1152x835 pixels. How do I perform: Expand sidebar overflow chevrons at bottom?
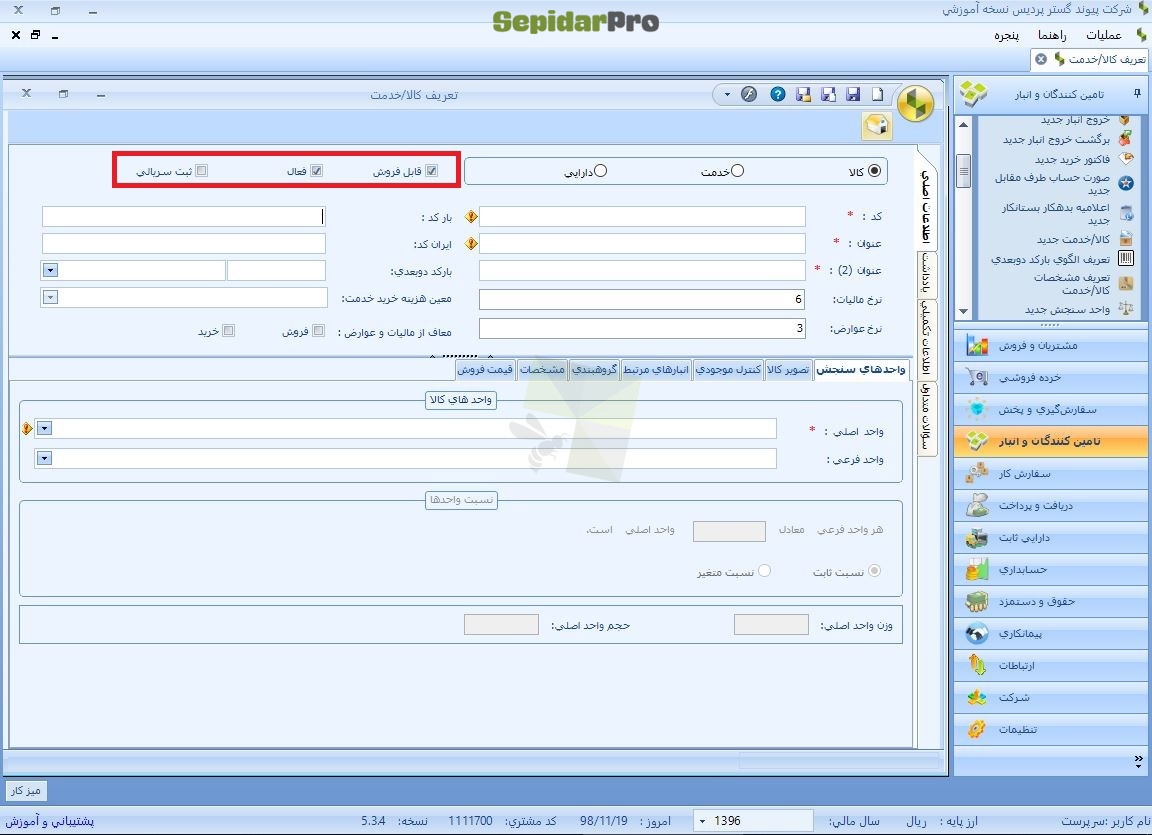[x=1138, y=760]
